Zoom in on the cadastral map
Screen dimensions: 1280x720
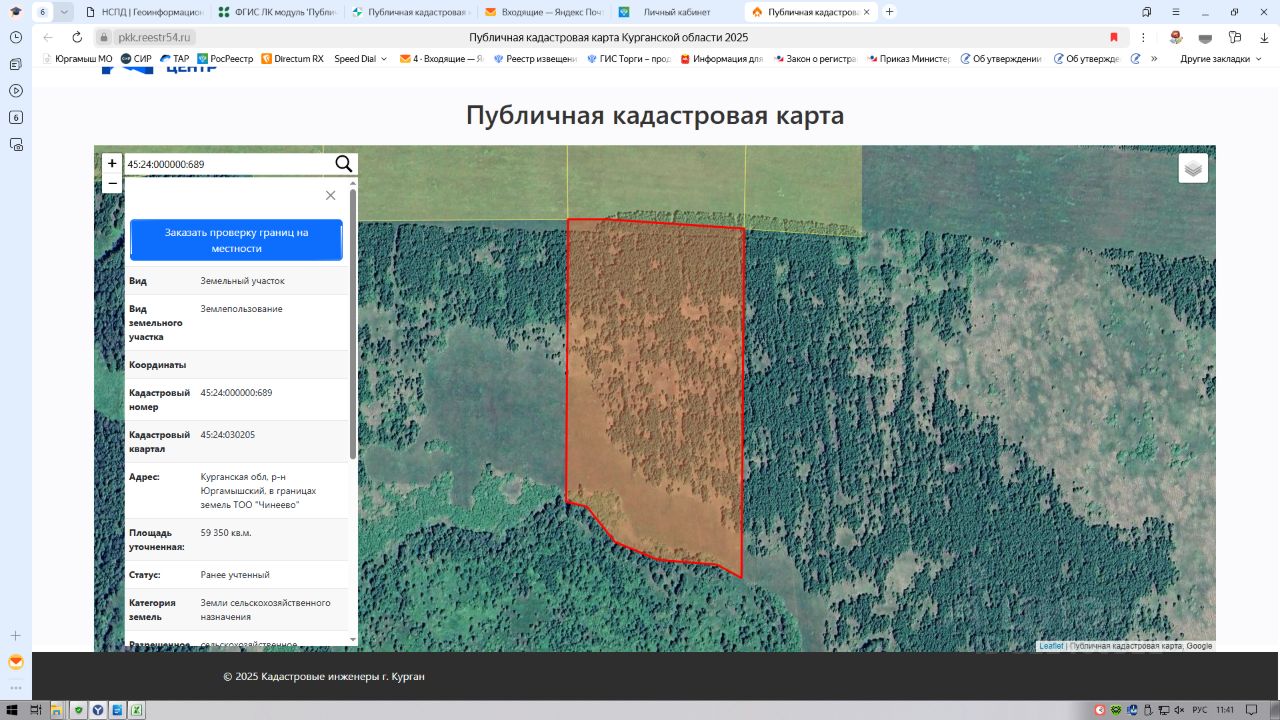[112, 163]
